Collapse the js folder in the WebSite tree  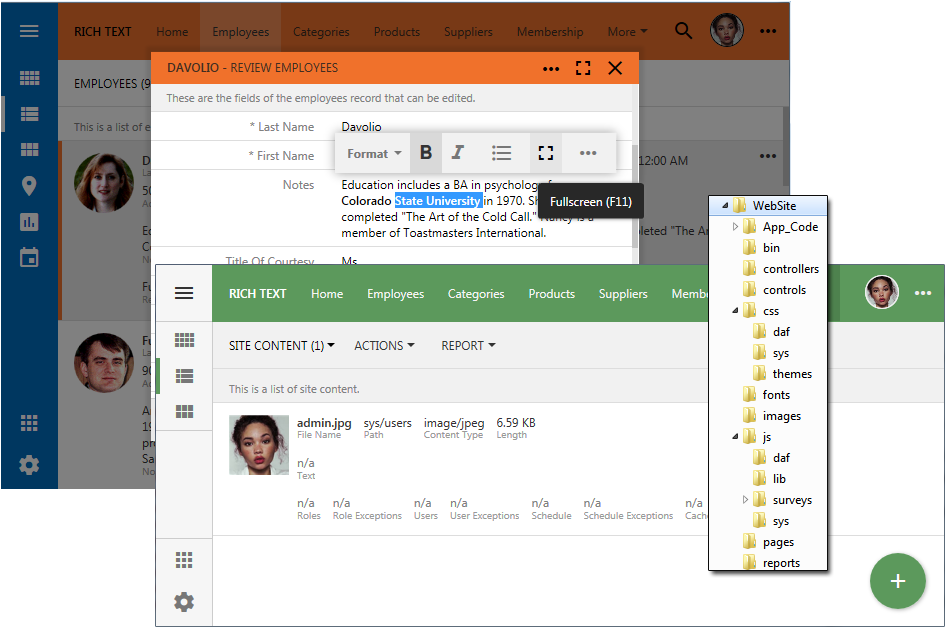click(x=735, y=436)
